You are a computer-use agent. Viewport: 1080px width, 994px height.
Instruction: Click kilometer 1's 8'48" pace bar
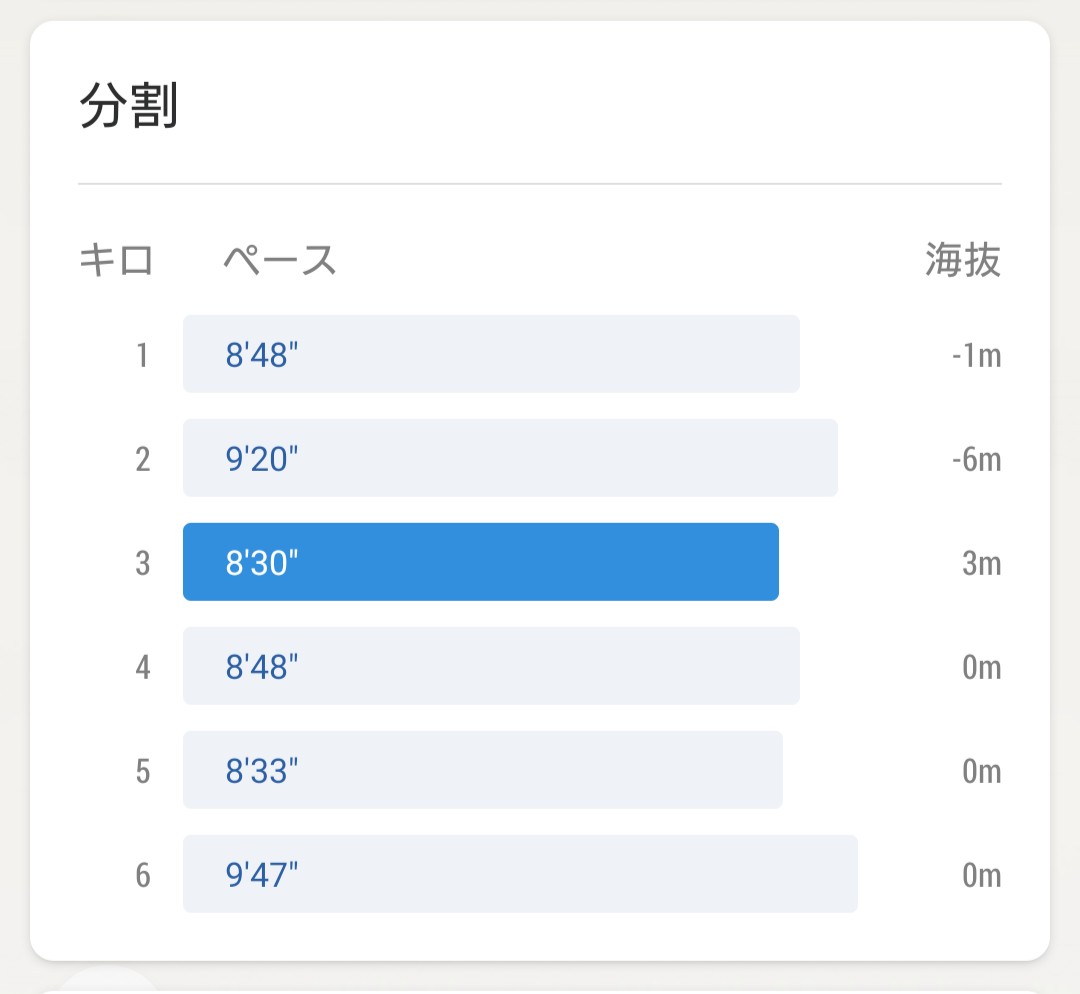(491, 354)
